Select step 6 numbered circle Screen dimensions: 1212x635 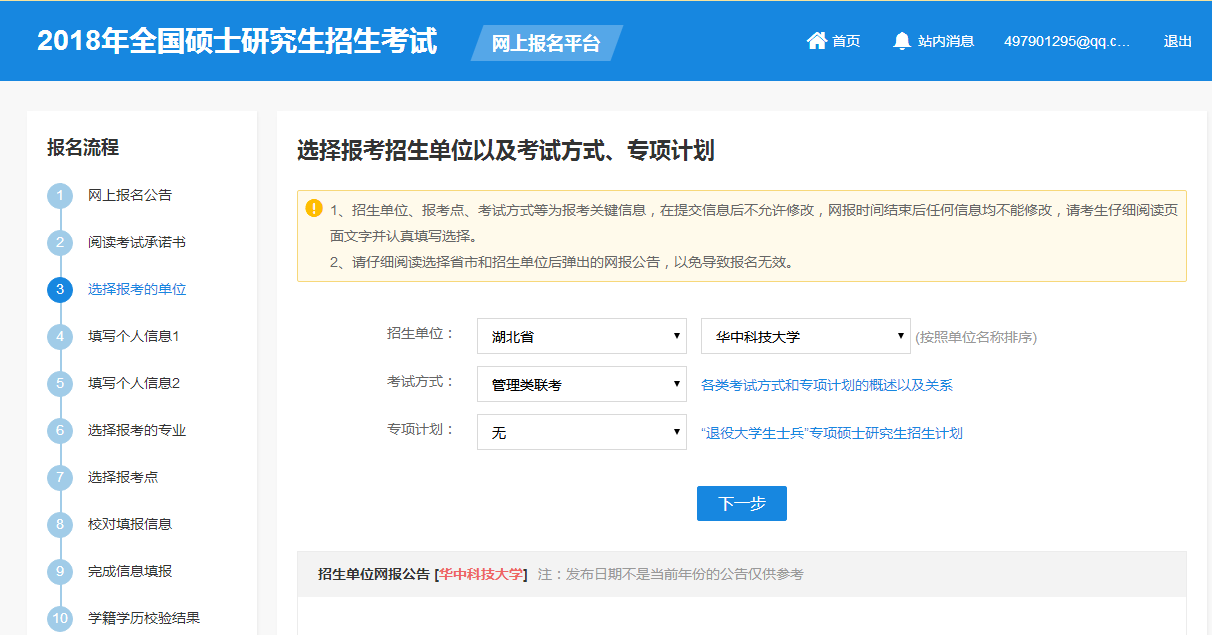(x=60, y=430)
